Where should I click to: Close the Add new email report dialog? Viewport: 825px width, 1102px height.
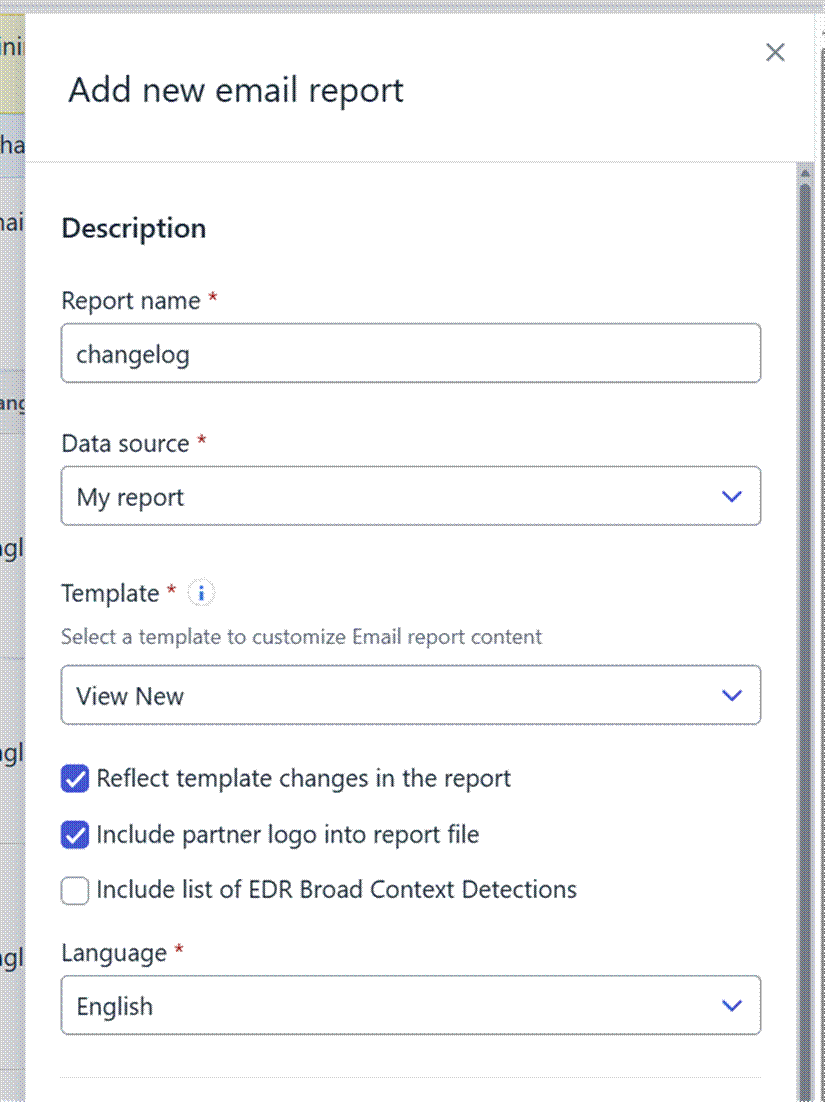pos(775,52)
